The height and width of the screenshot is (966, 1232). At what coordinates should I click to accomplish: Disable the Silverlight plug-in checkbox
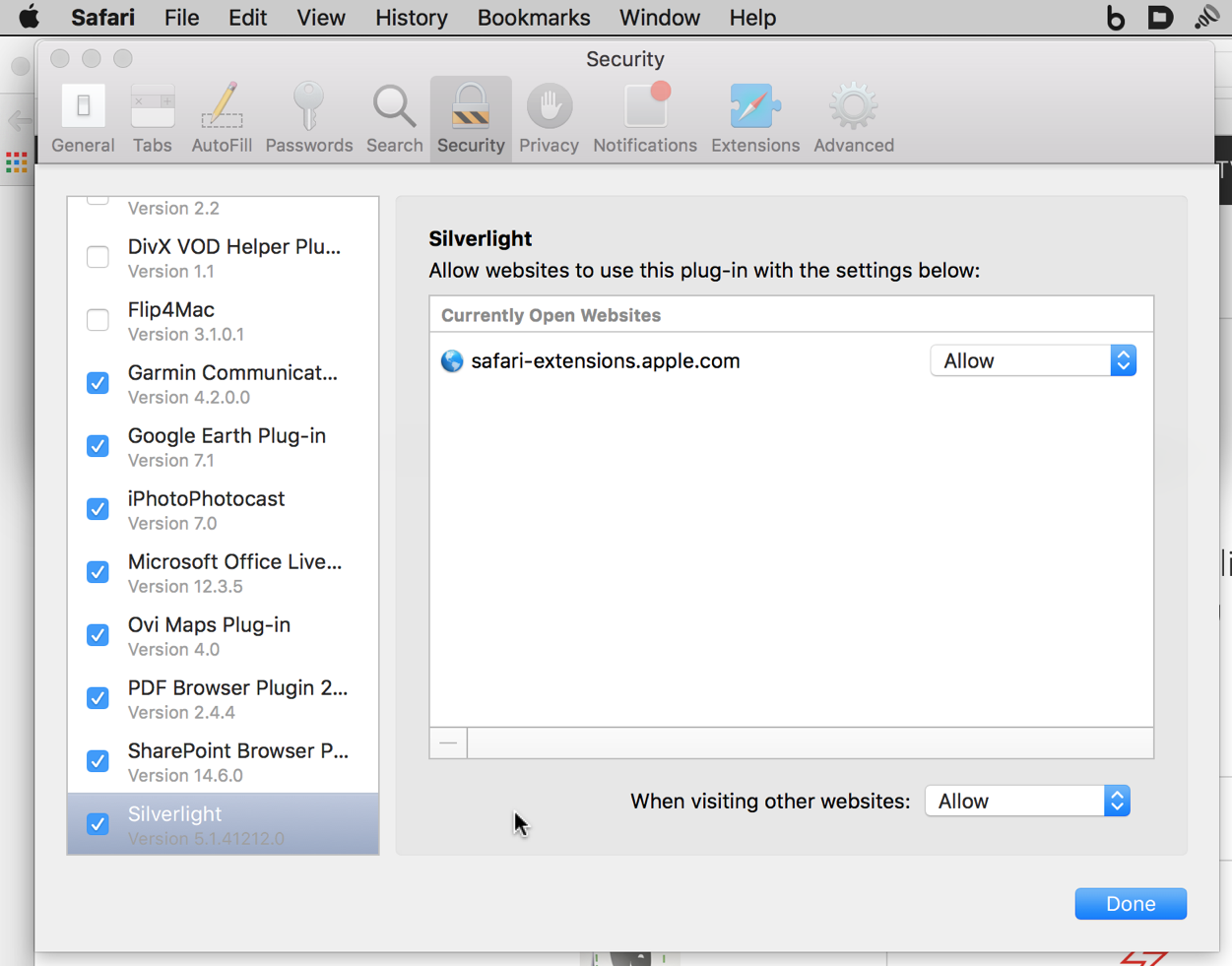97,824
